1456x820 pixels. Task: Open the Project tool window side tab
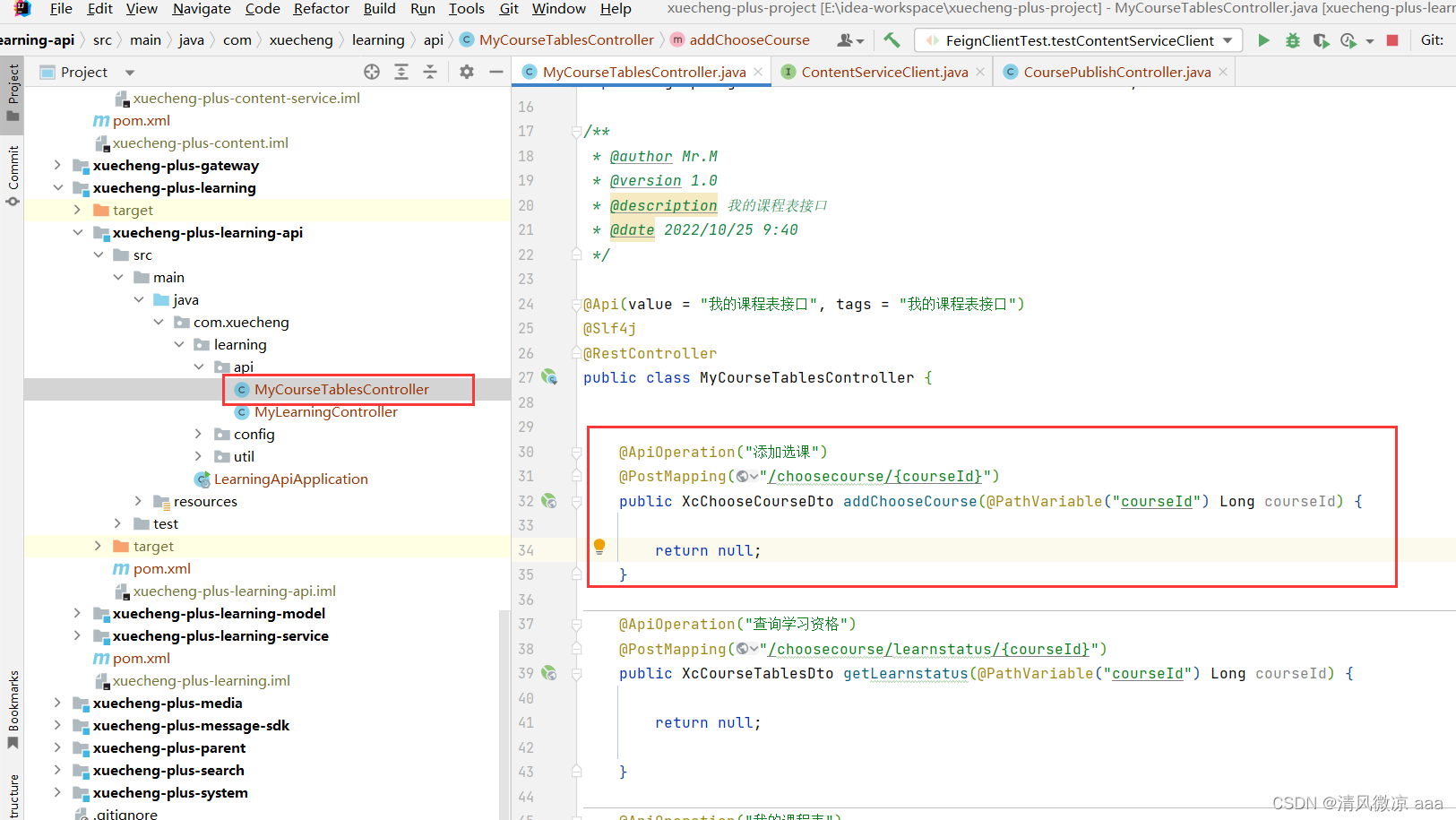[13, 92]
